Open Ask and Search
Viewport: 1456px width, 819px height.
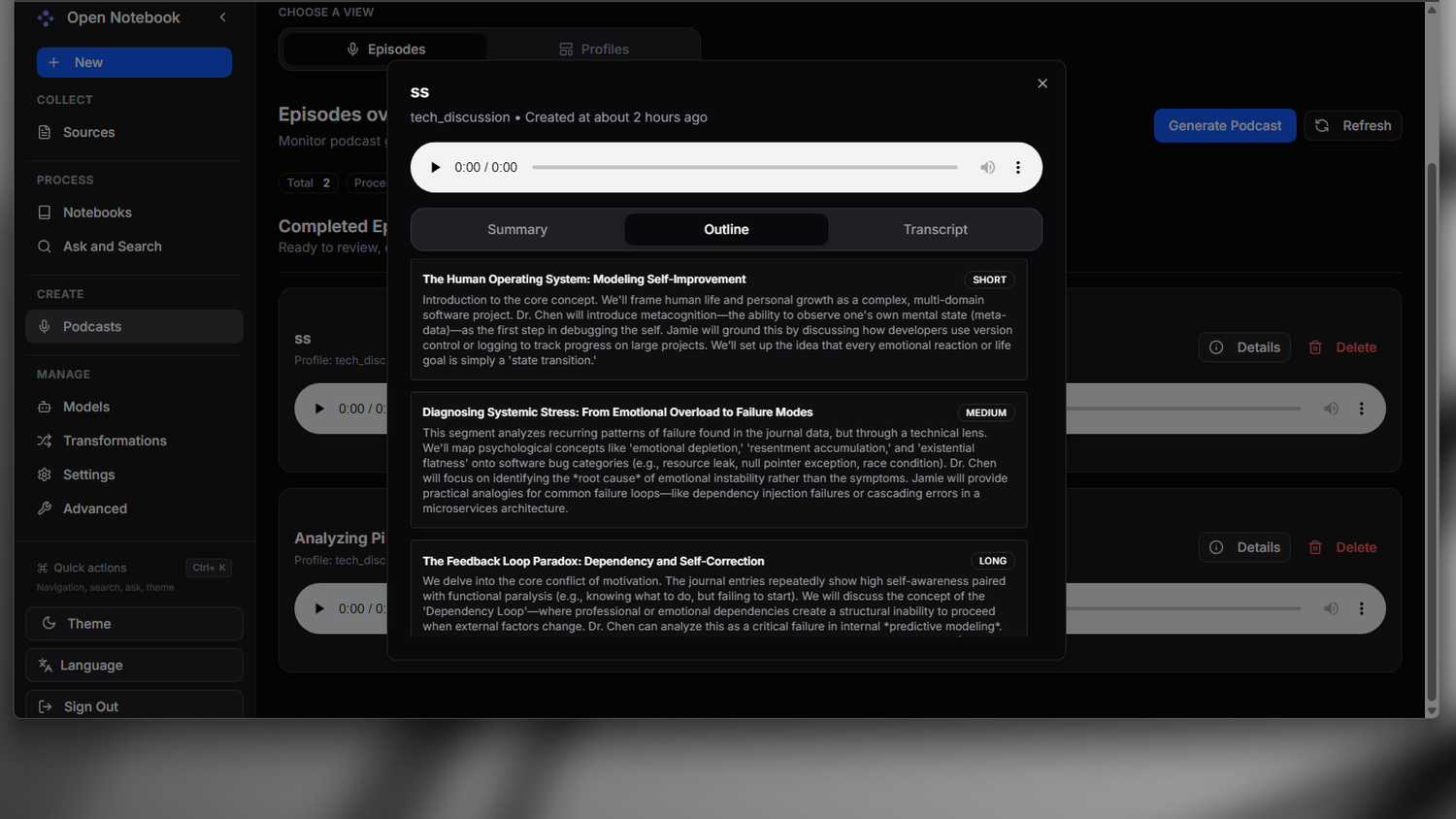click(134, 246)
